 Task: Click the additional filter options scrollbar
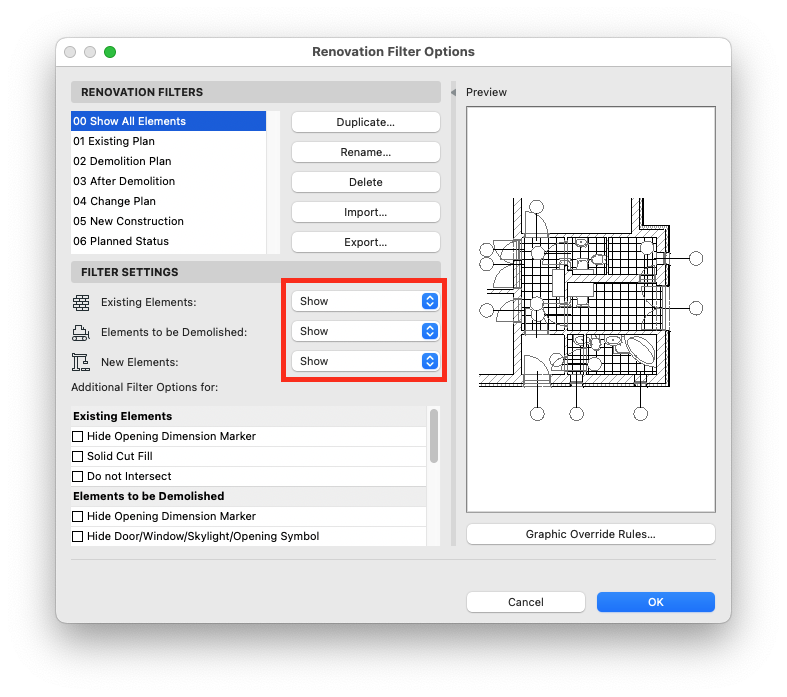pos(434,436)
